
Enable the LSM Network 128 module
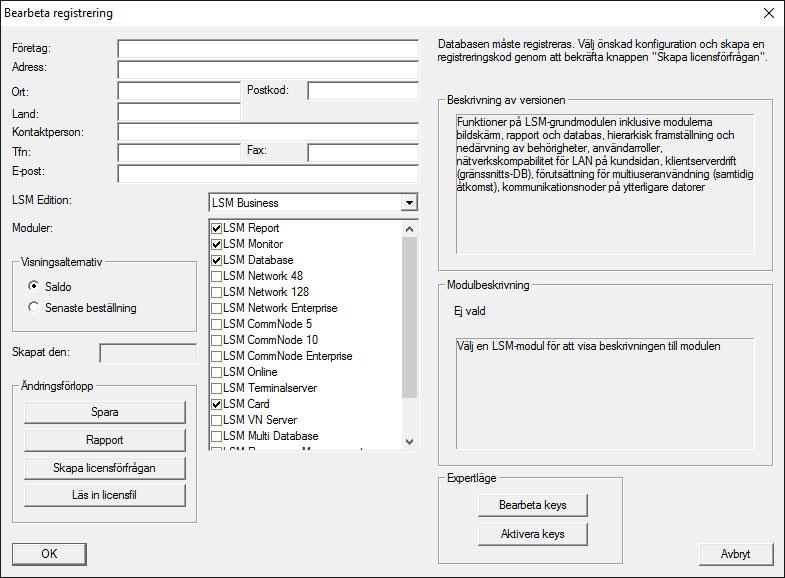(x=216, y=292)
